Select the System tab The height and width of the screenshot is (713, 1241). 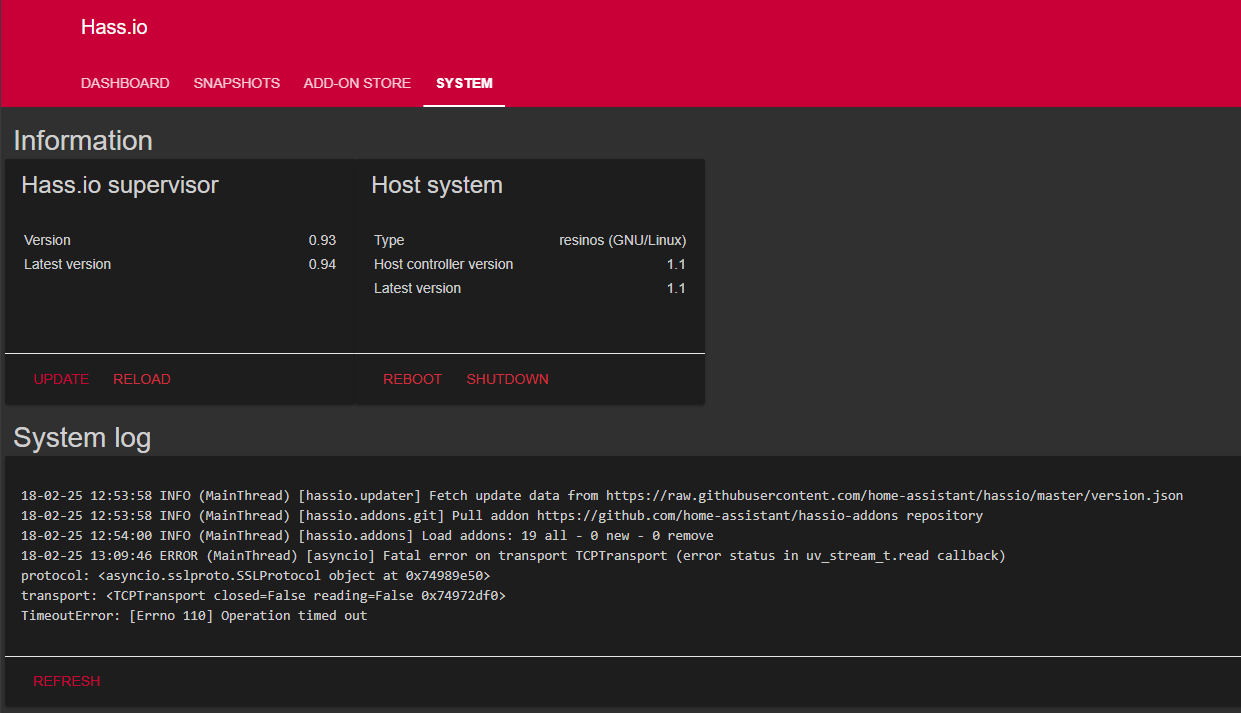[464, 83]
